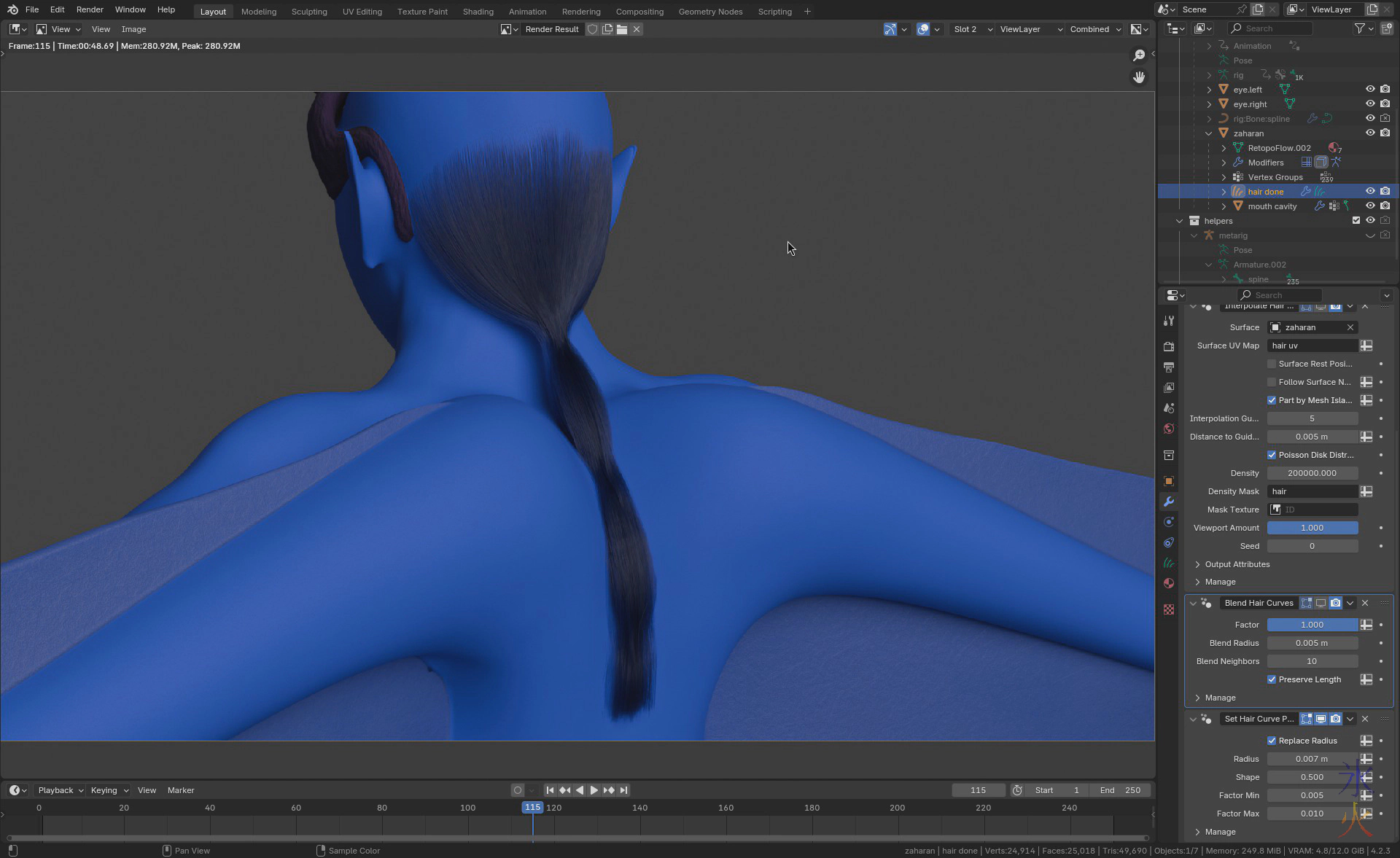Screen dimensions: 1400x858
Task: Unlink Render Result with the X icon
Action: tap(637, 29)
